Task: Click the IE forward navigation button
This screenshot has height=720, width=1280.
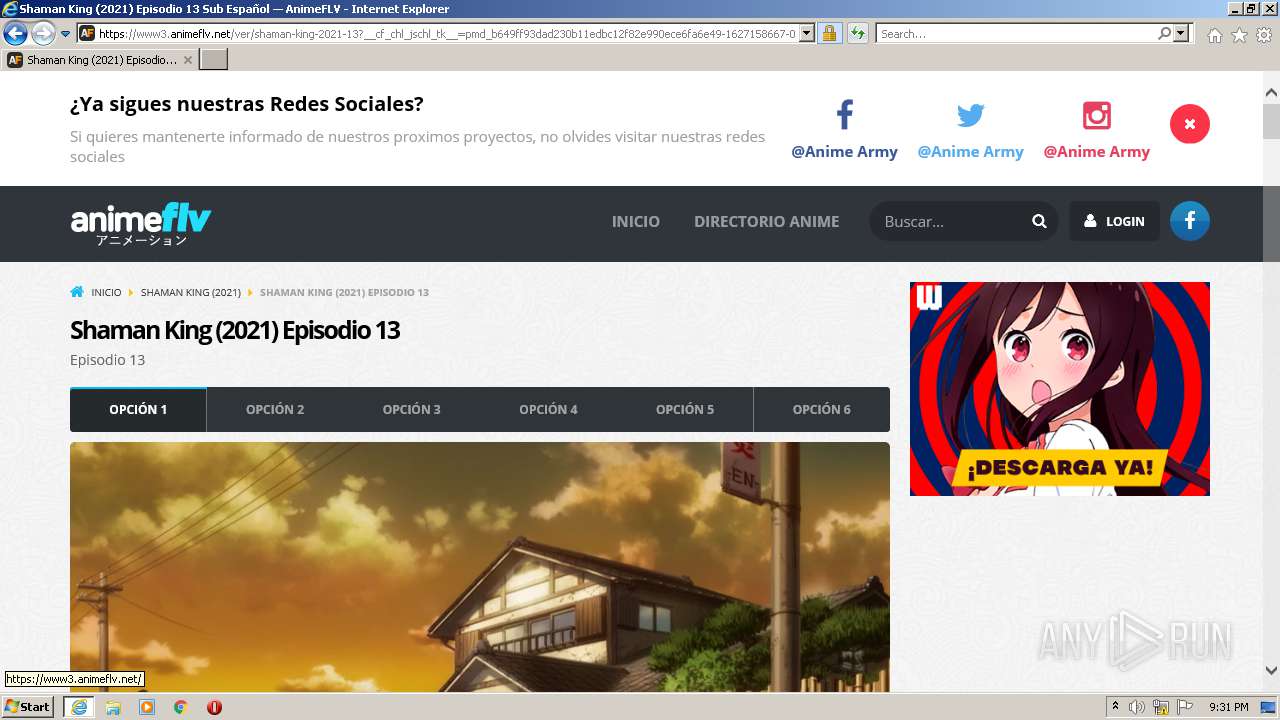Action: (43, 33)
